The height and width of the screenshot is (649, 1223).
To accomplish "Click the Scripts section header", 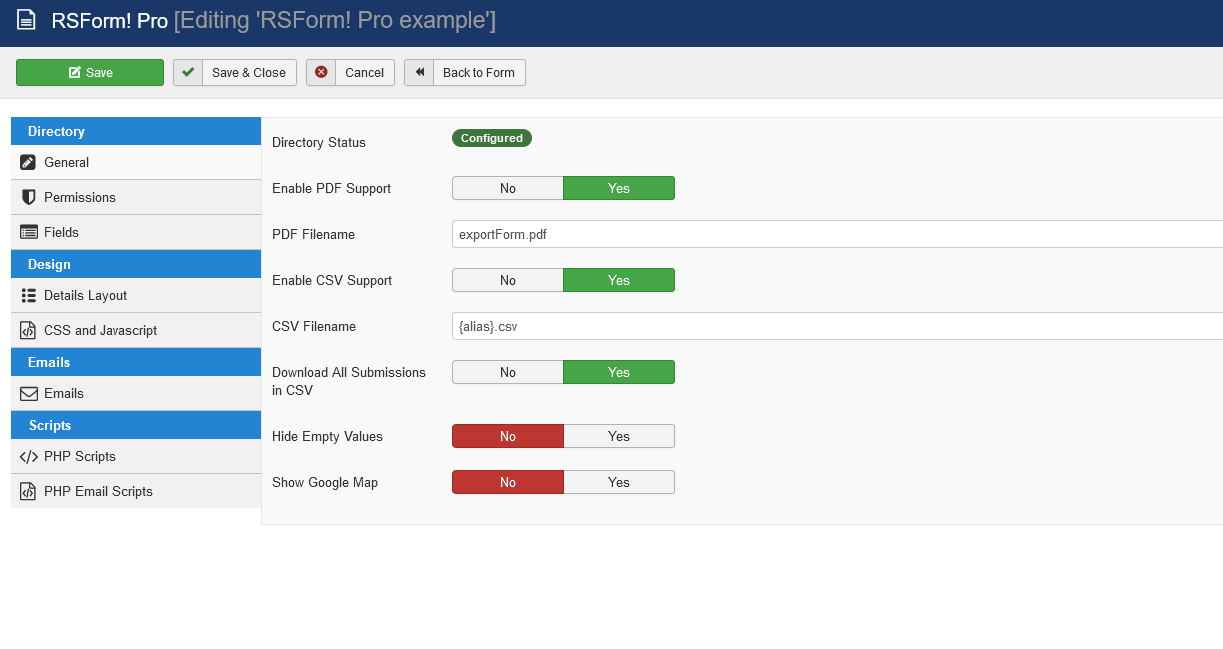I will (136, 425).
